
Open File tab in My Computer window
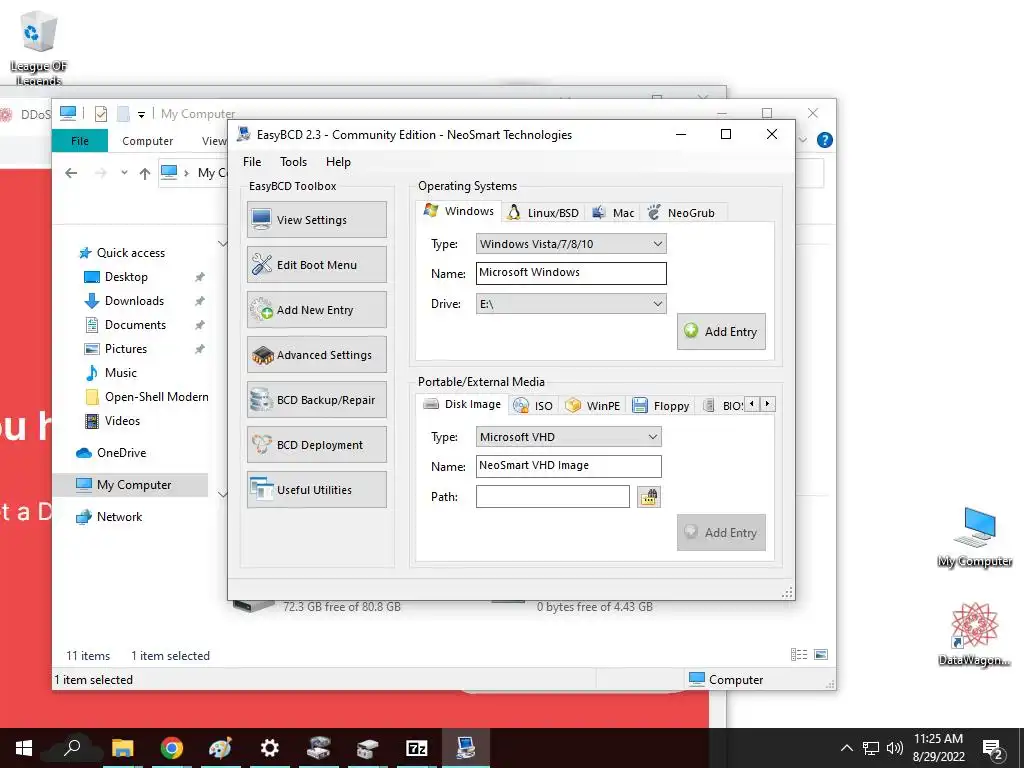pyautogui.click(x=80, y=140)
